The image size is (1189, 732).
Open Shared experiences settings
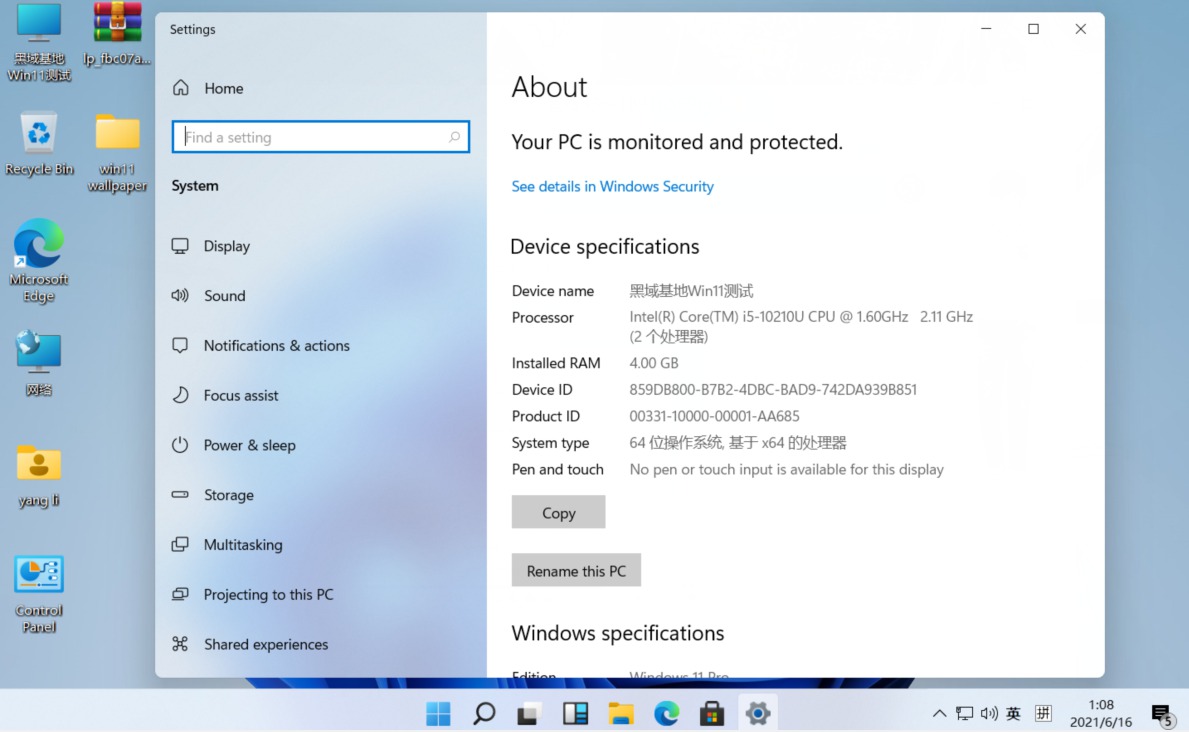click(x=265, y=645)
